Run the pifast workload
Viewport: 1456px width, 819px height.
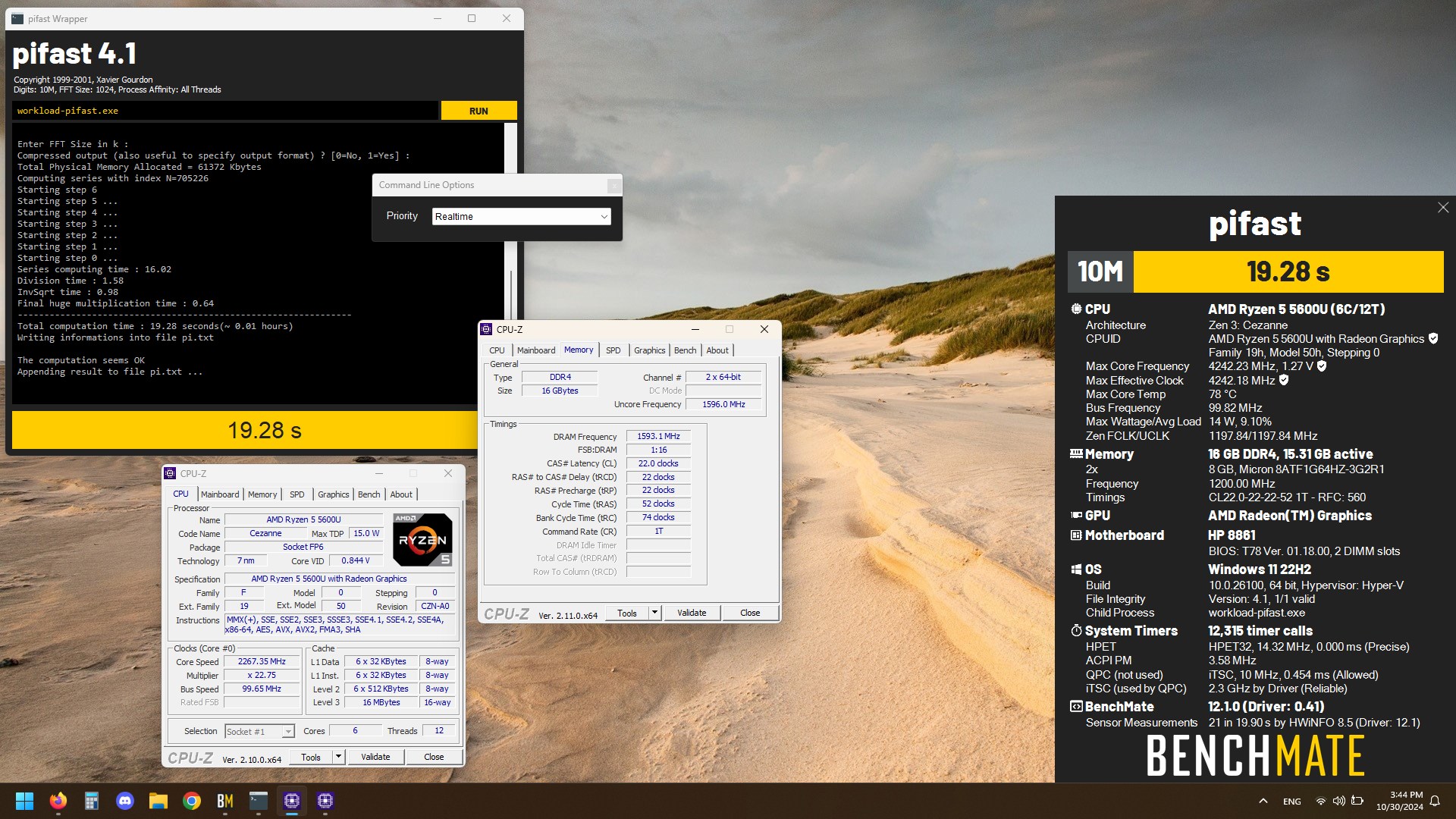point(479,111)
